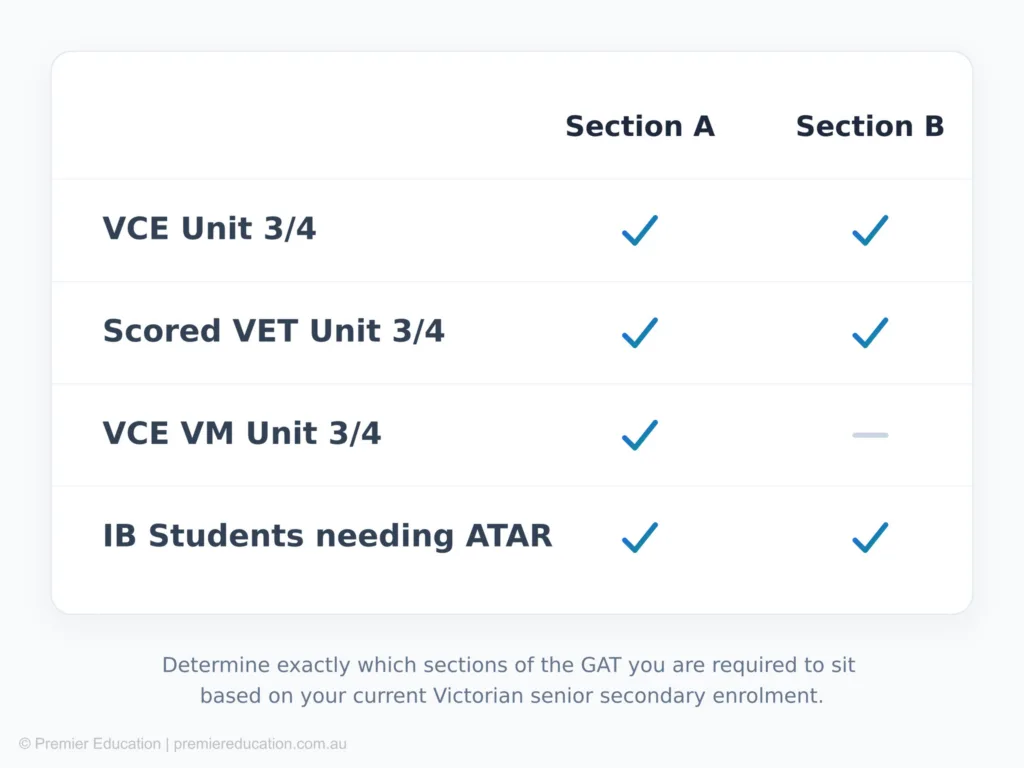This screenshot has width=1024, height=768.
Task: Click the IB Students needing ATAR label
Action: [327, 536]
